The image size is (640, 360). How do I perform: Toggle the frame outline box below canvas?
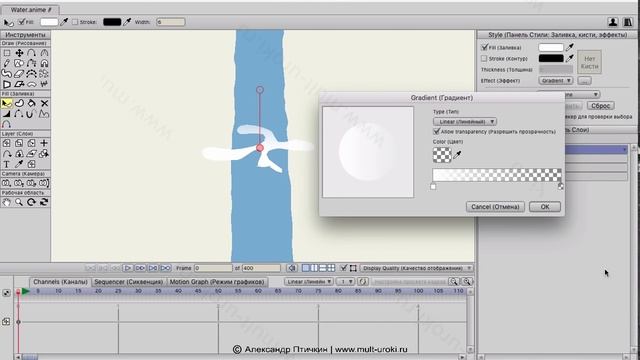pyautogui.click(x=353, y=268)
